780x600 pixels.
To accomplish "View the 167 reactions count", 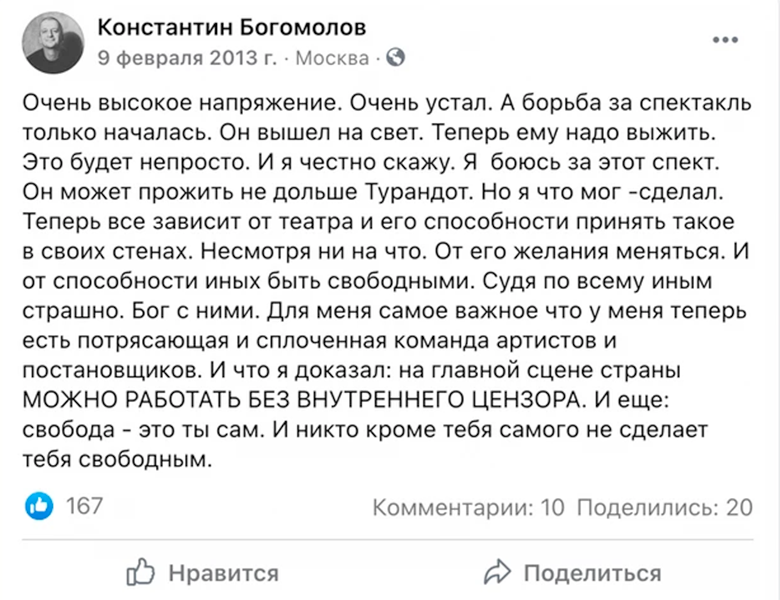I will click(84, 506).
